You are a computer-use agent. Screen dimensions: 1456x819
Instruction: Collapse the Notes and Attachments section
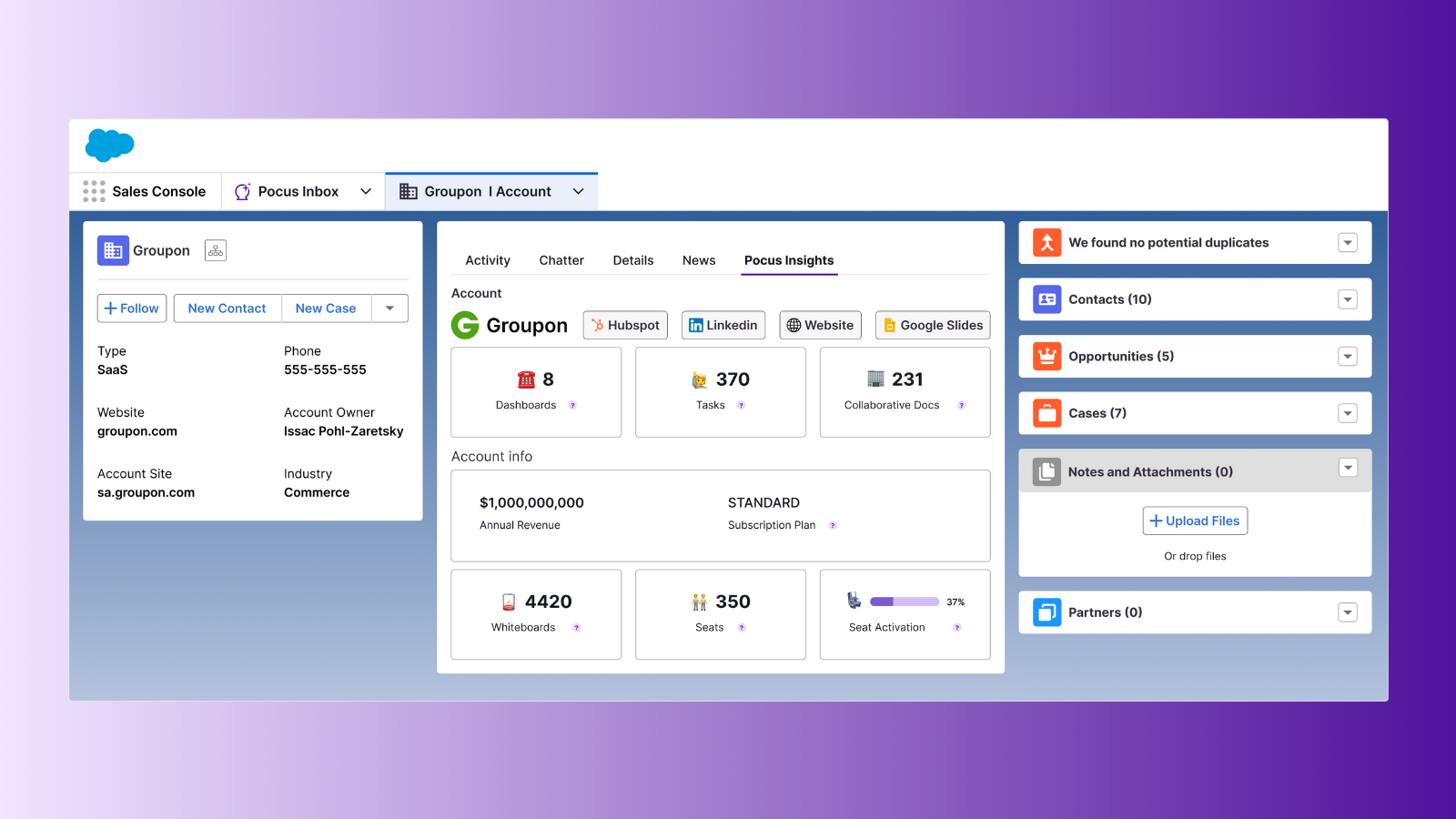tap(1348, 468)
